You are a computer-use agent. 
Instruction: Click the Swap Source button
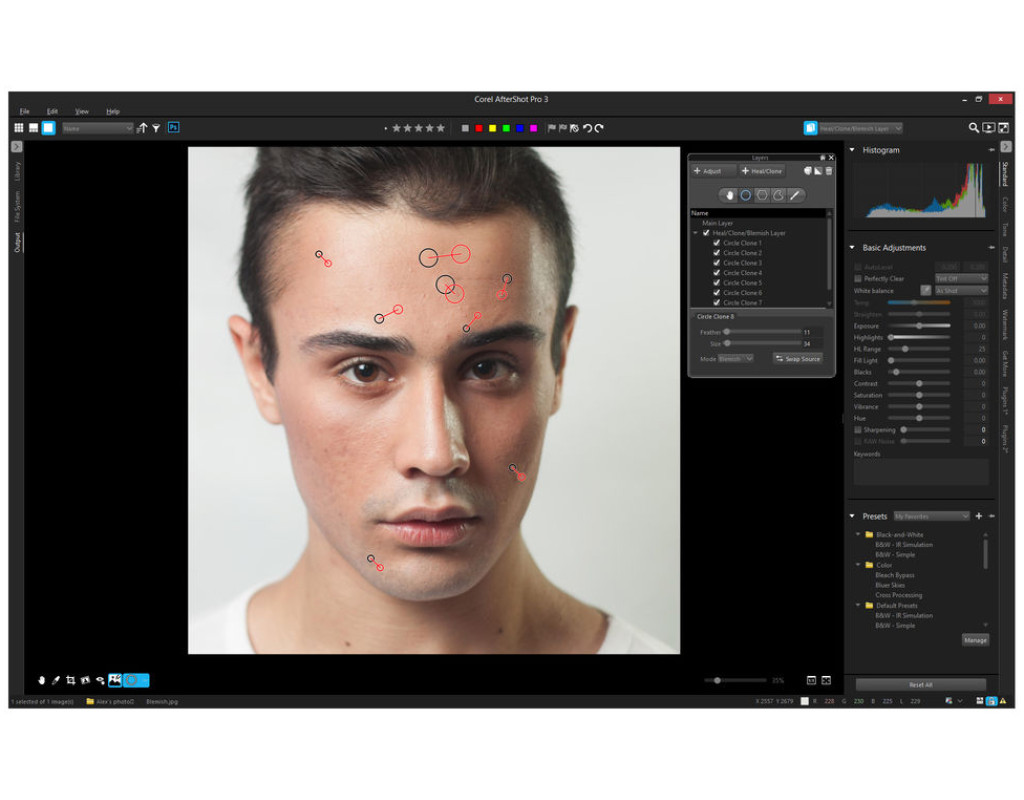point(798,358)
